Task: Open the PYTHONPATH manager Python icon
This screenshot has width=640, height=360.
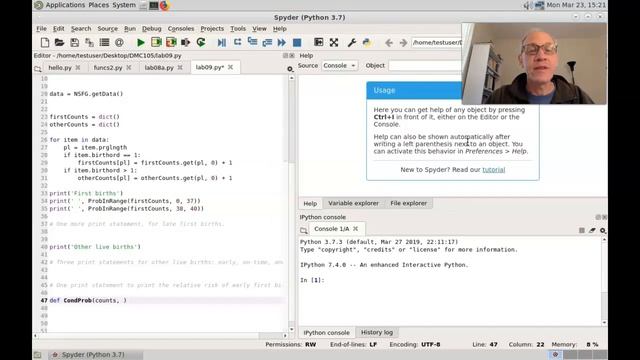Action: pos(367,42)
